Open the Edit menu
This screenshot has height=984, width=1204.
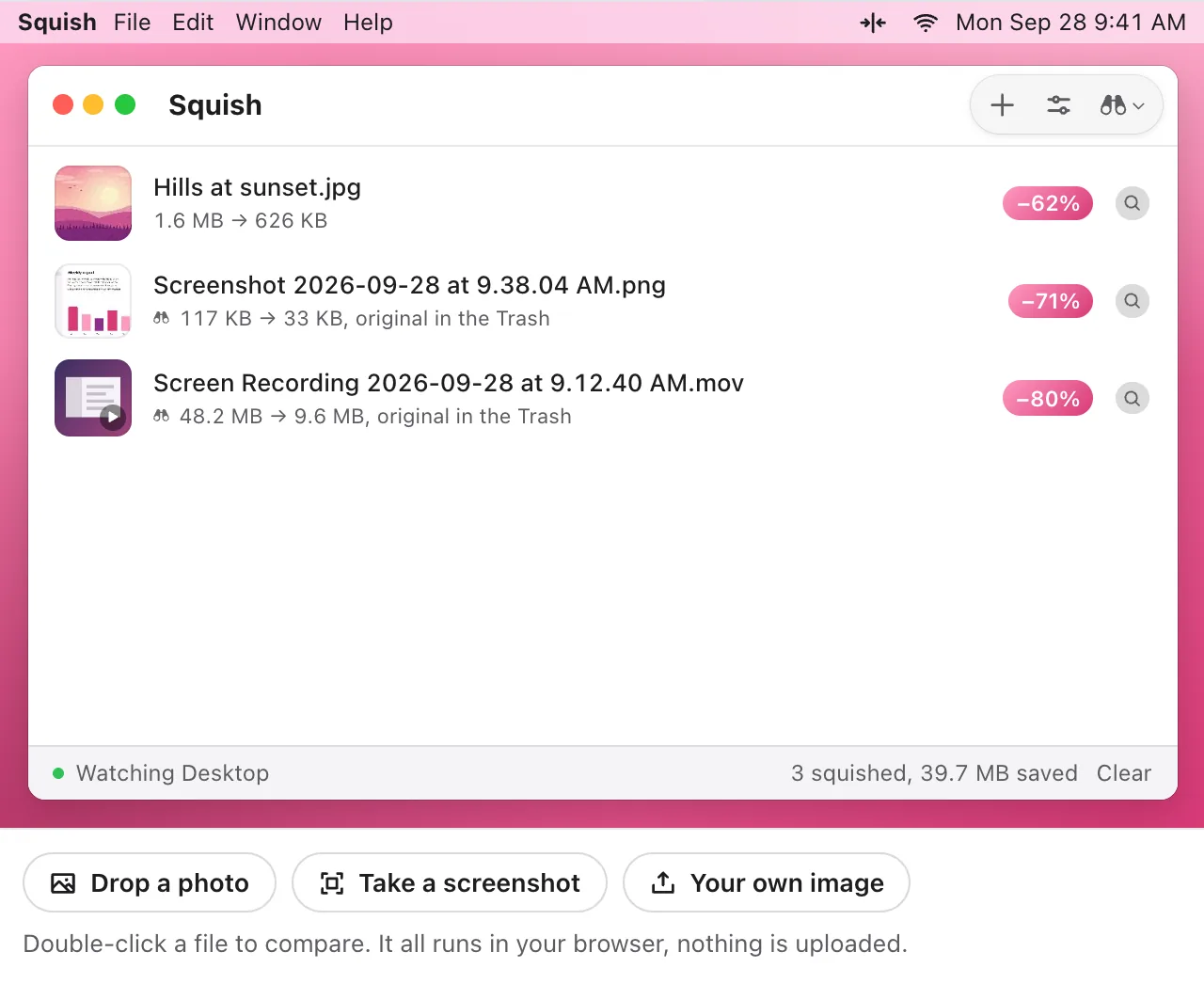(x=193, y=23)
